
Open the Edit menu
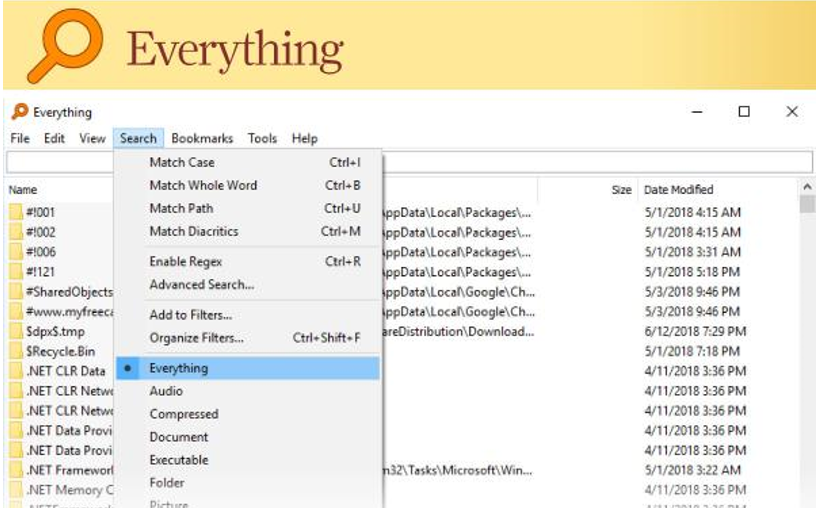[54, 138]
